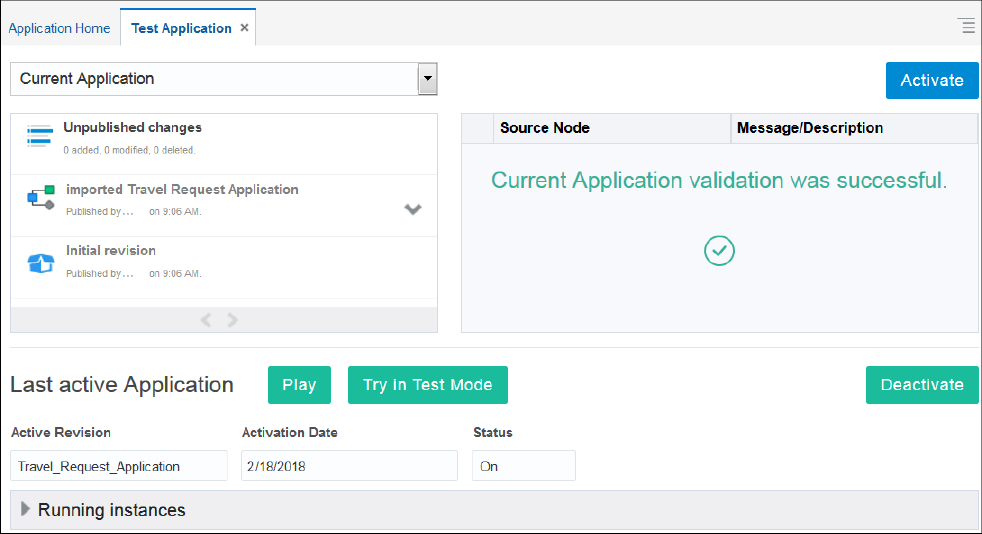Click the Play button
This screenshot has width=982, height=534.
pyautogui.click(x=299, y=385)
